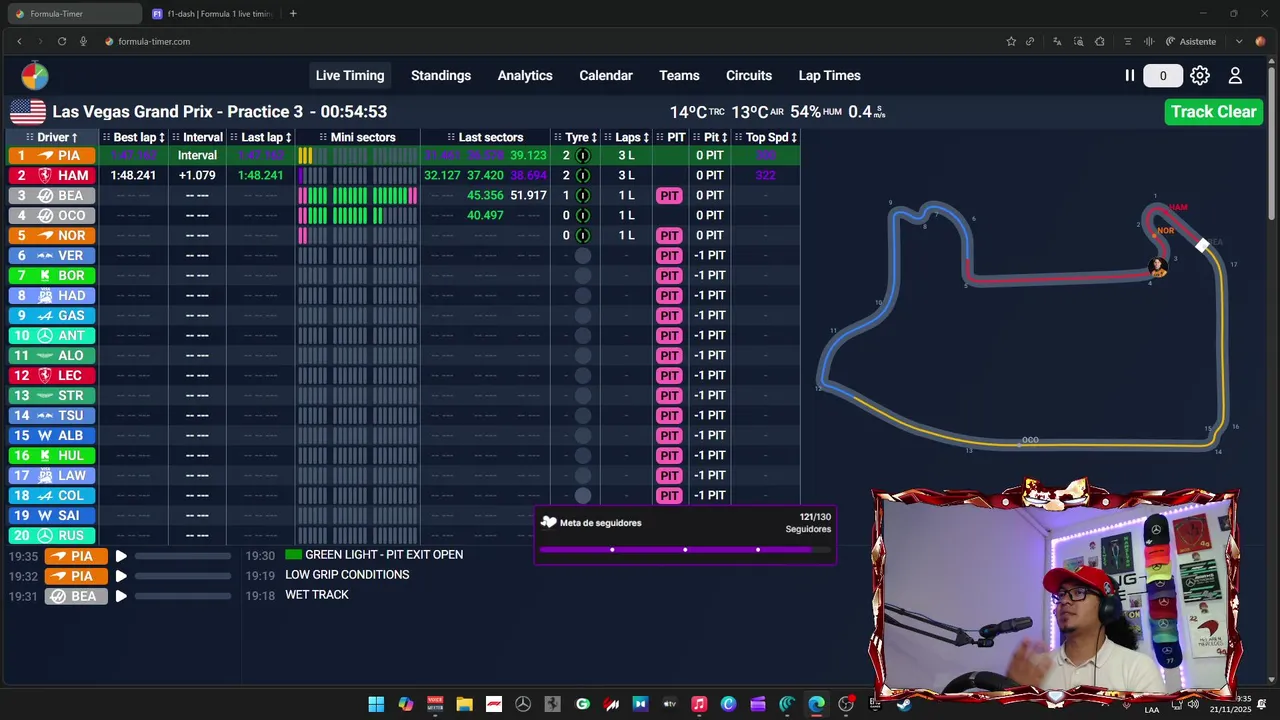
Task: Click the Formula-Timer stopwatch logo
Action: tap(35, 76)
